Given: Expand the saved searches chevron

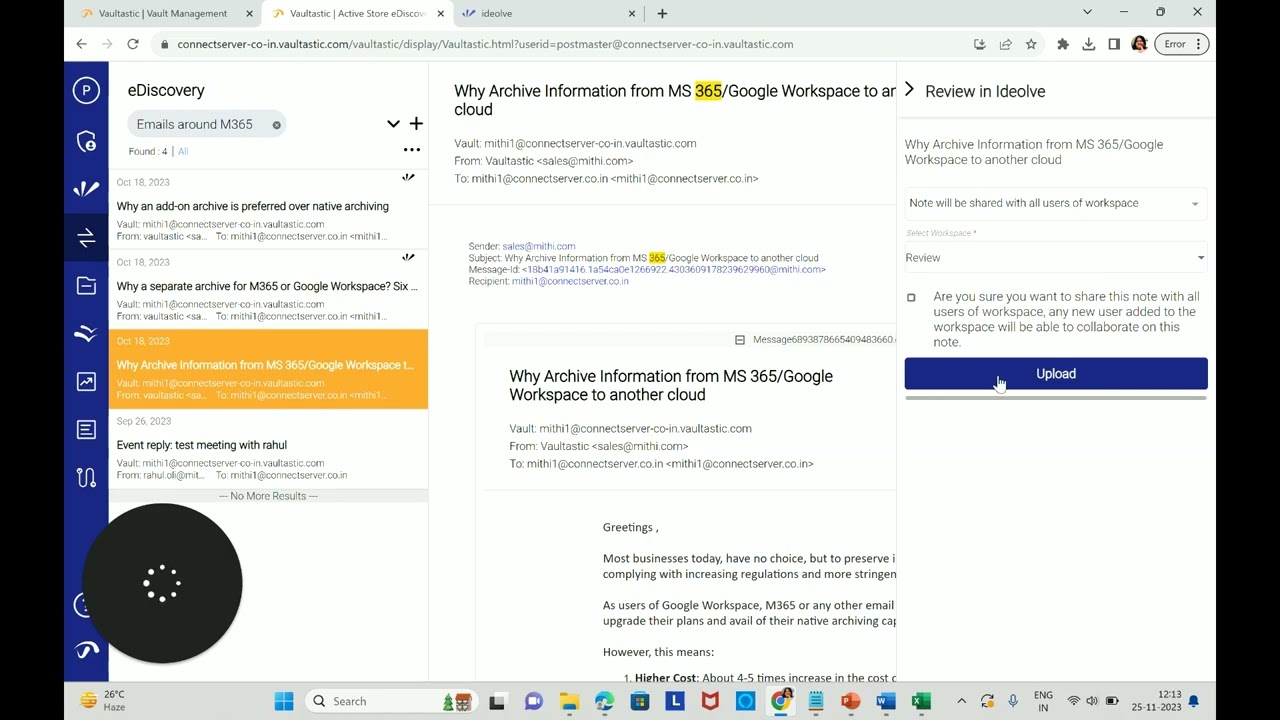Looking at the screenshot, I should click(x=393, y=124).
